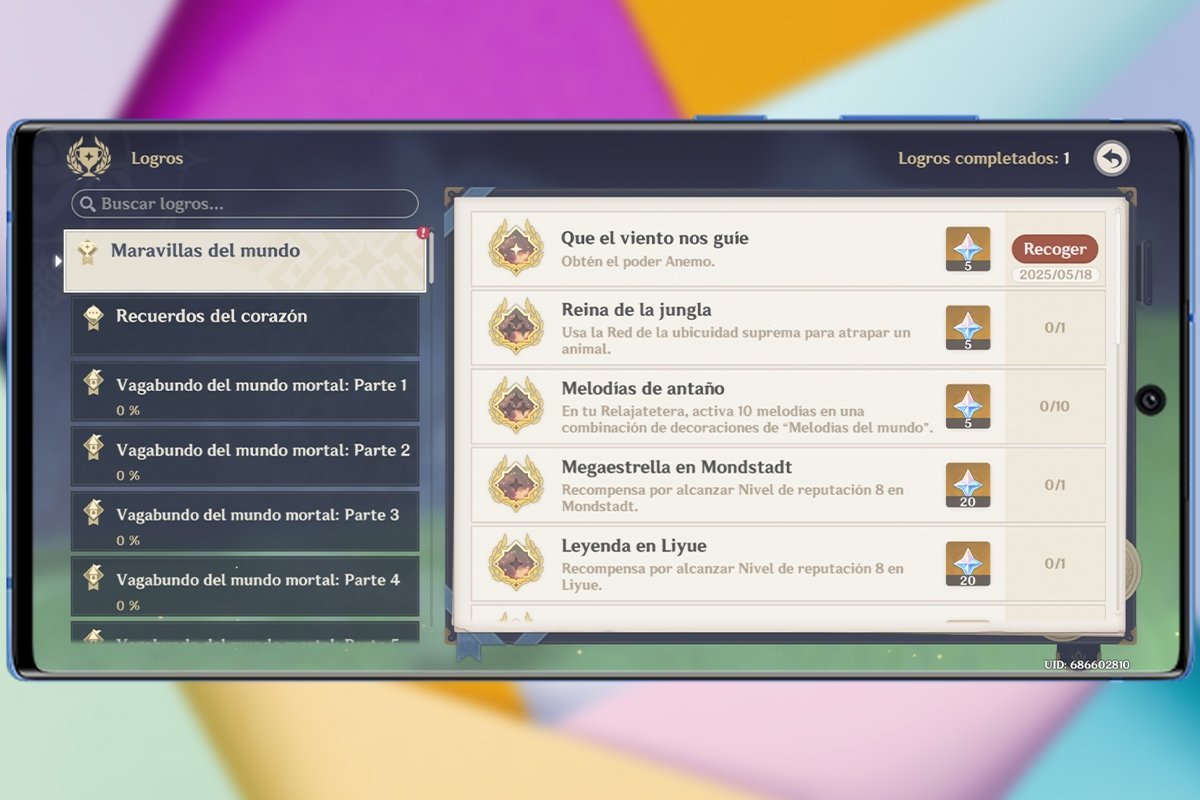Image resolution: width=1200 pixels, height=800 pixels.
Task: Click the 0 % under Vagabundo Parte 3
Action: [x=127, y=540]
